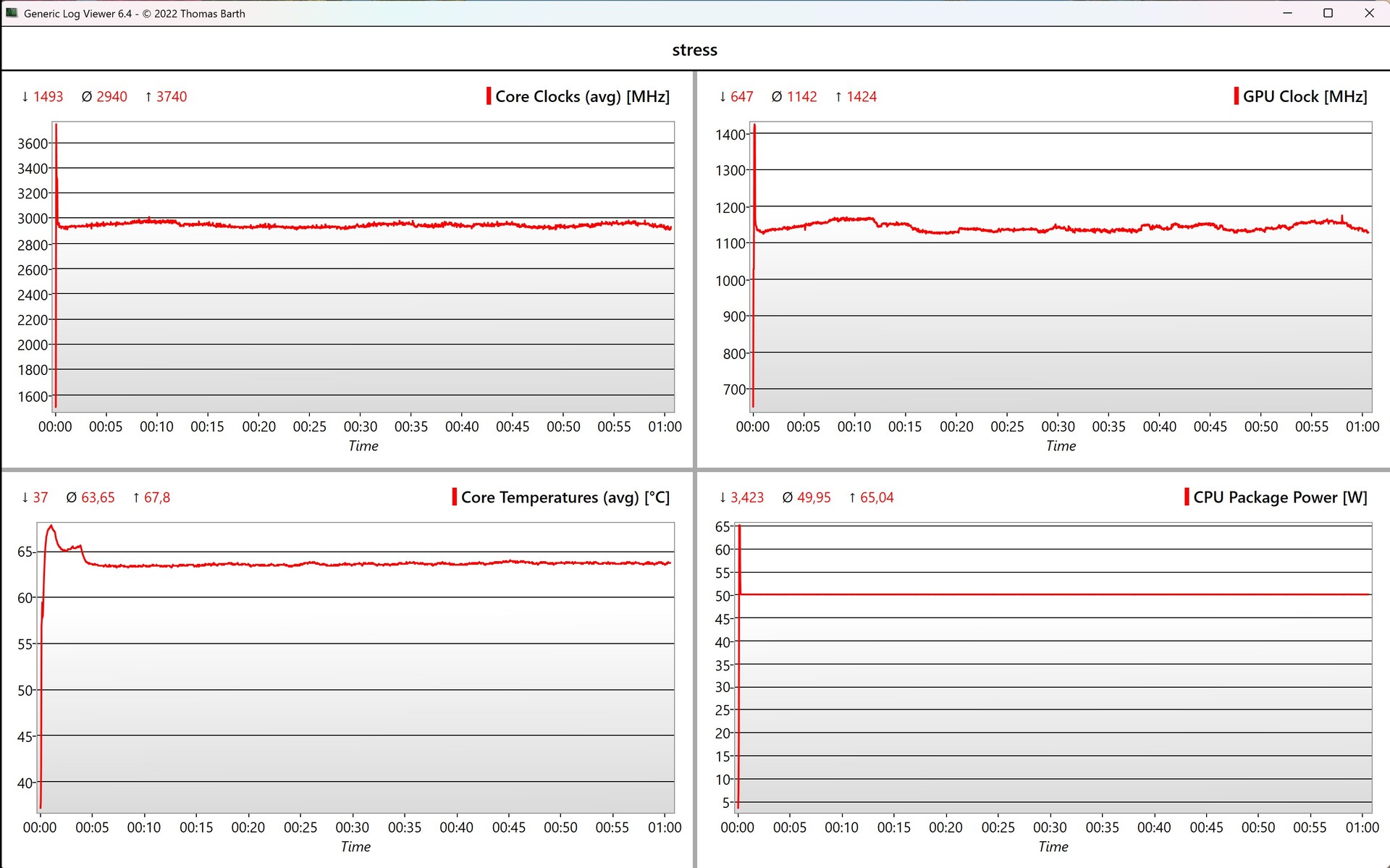Click Core Temperatures minimum value 37

(x=40, y=497)
